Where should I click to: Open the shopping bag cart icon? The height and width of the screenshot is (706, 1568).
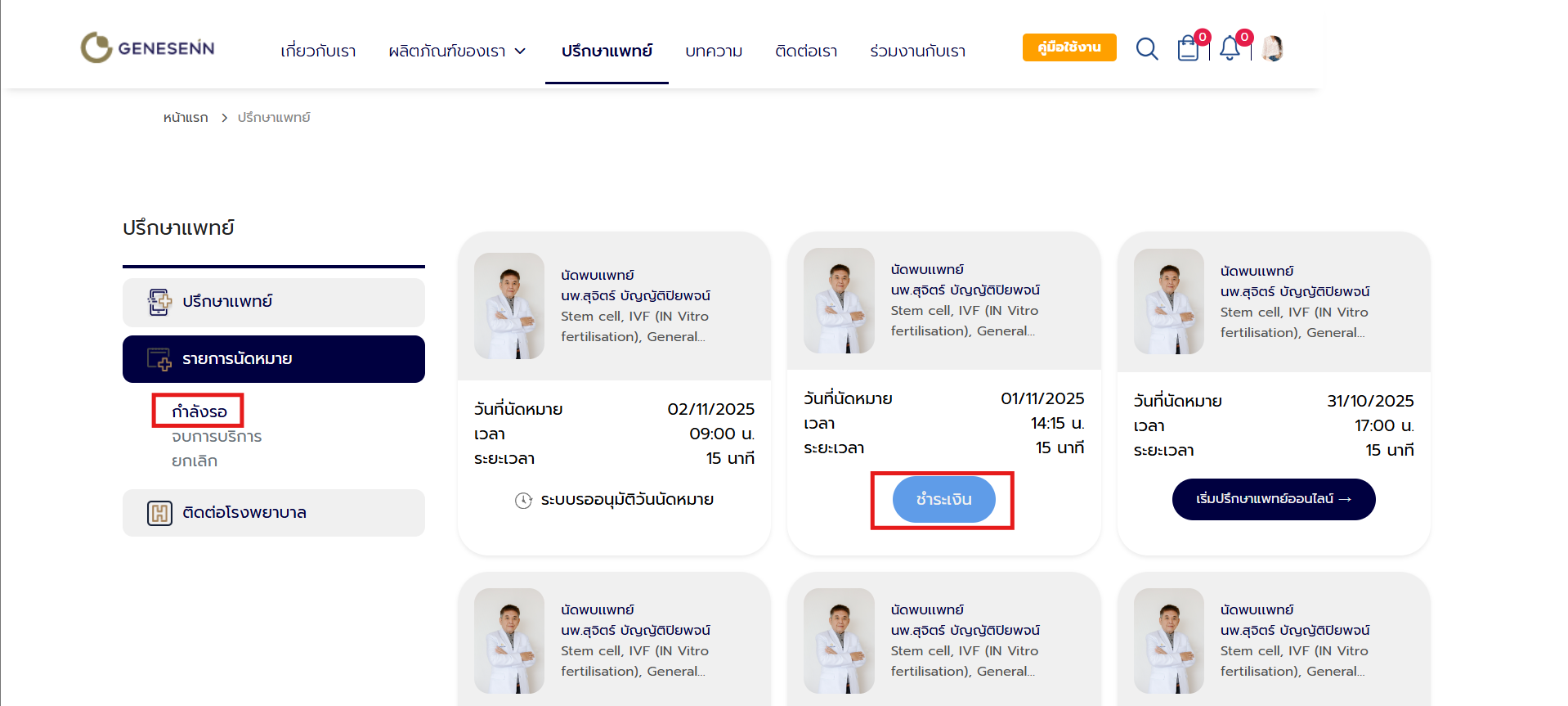[1188, 49]
